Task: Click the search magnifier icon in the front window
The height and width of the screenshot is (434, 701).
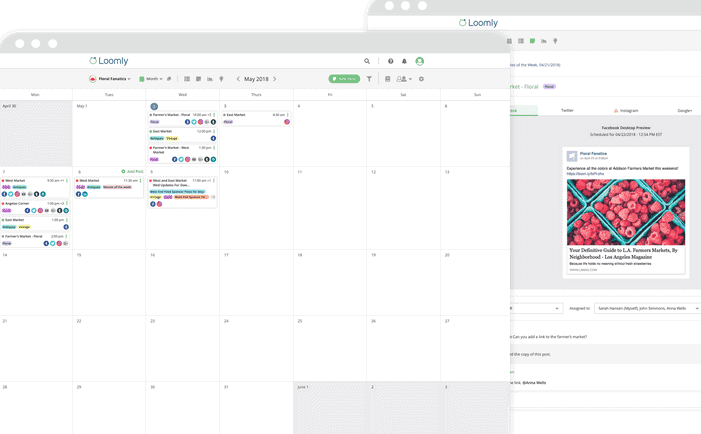Action: [x=367, y=61]
